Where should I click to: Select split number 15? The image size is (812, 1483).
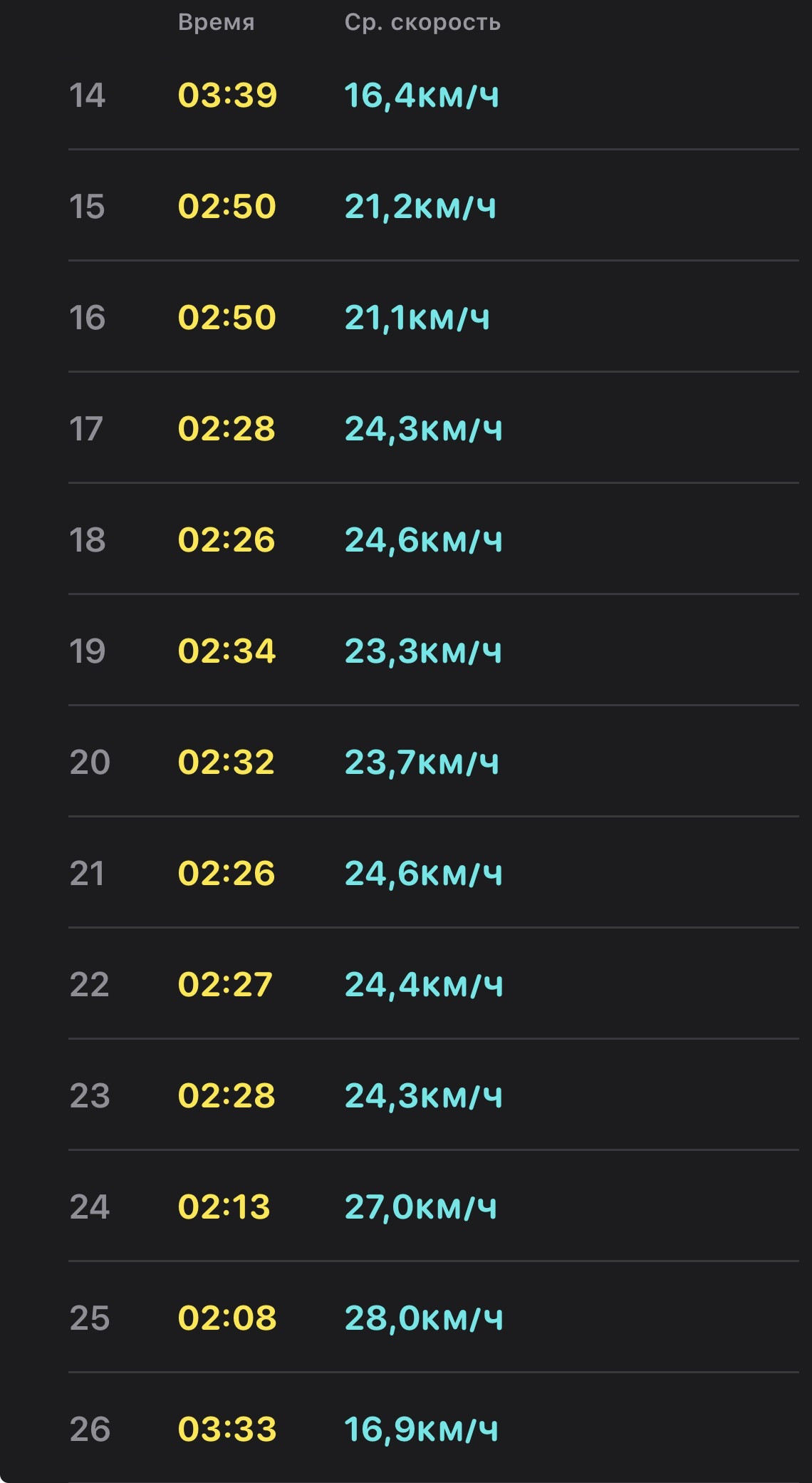pos(87,207)
